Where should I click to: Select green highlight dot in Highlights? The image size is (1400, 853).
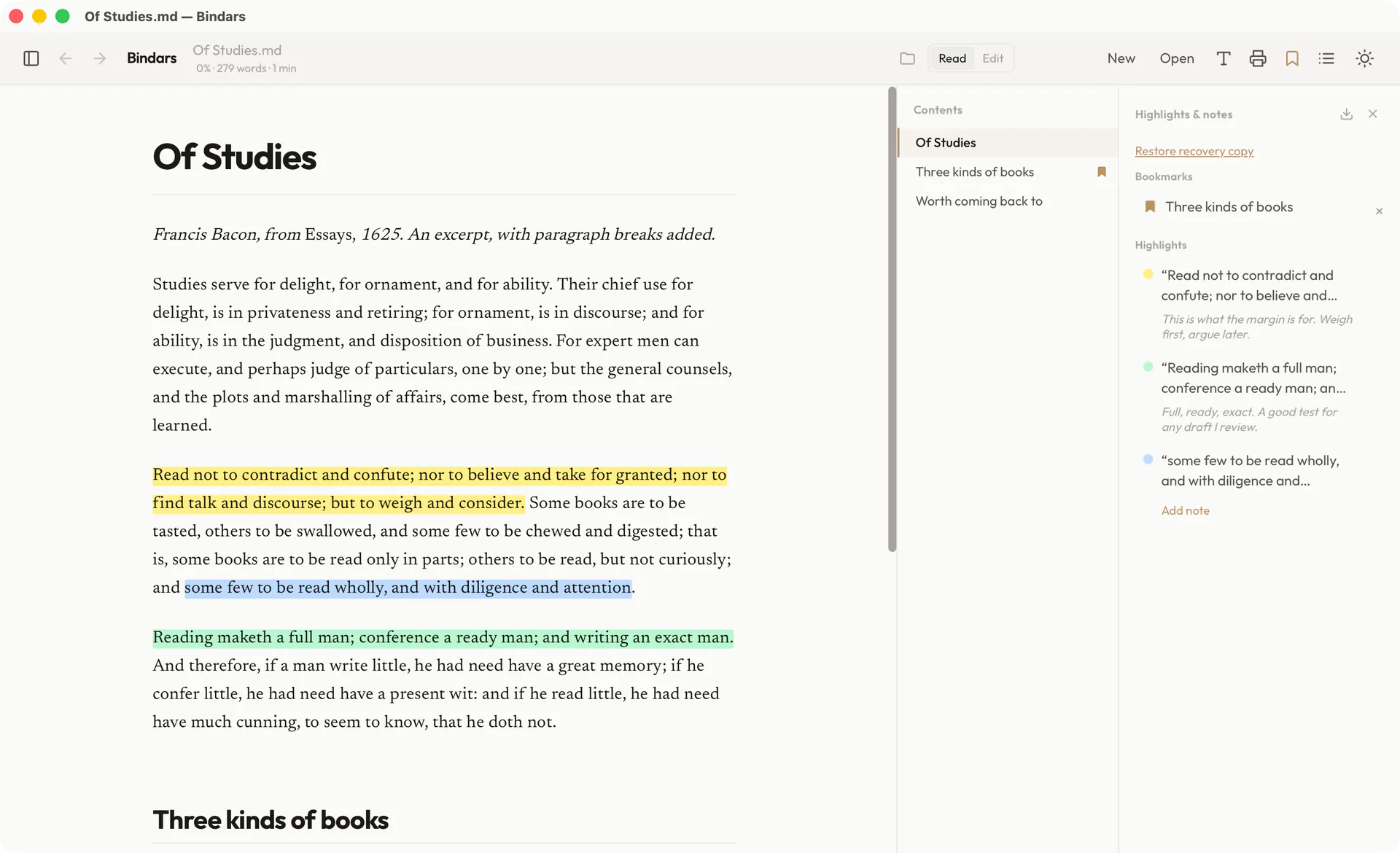click(1148, 367)
